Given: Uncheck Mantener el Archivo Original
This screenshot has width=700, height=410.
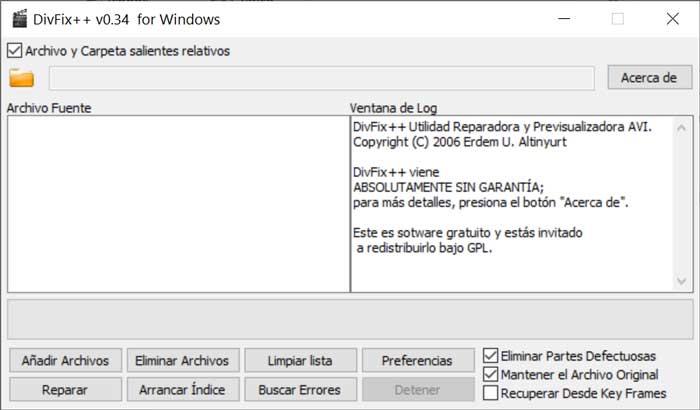Looking at the screenshot, I should click(x=490, y=374).
